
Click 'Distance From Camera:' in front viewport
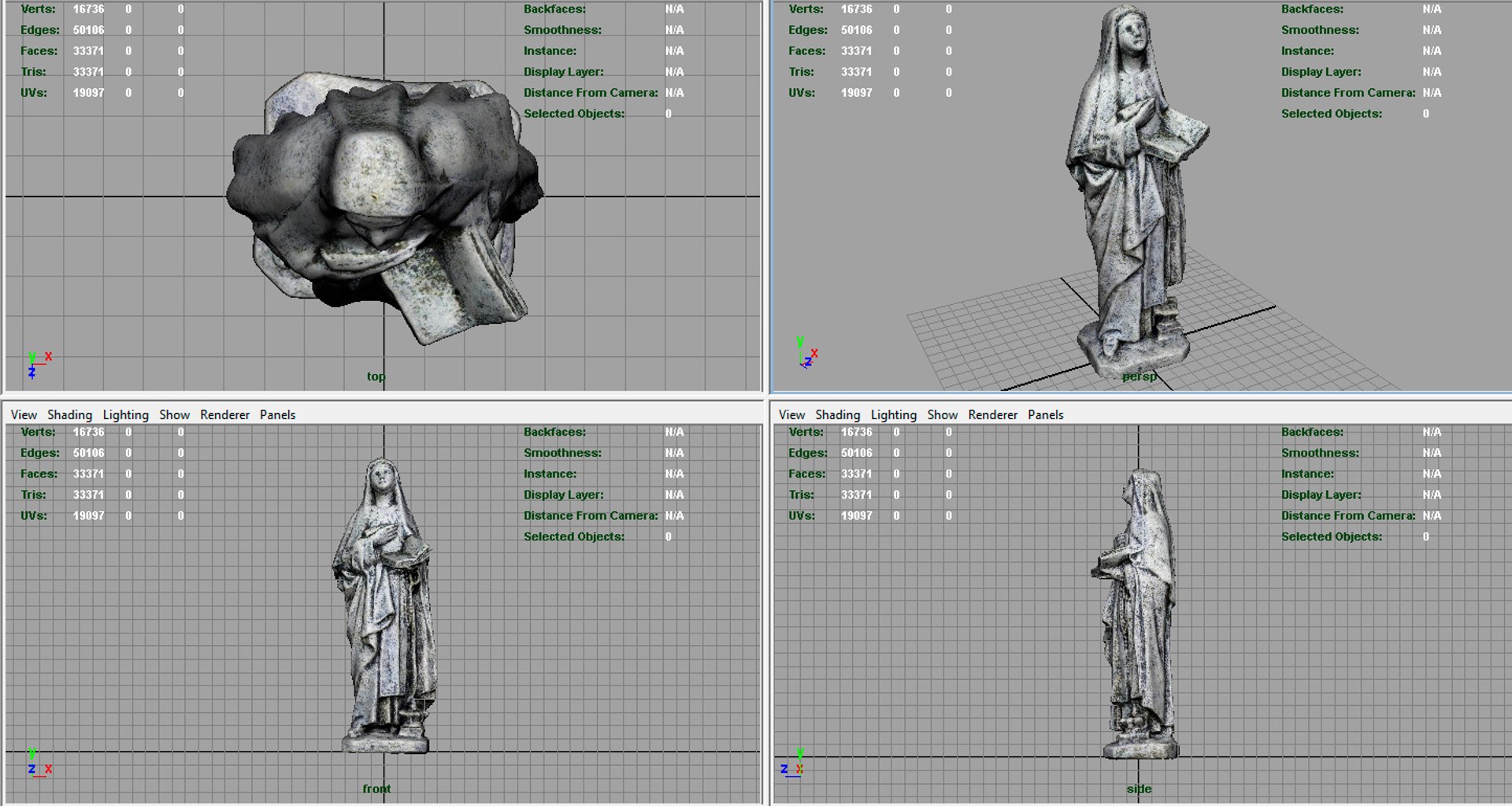click(x=591, y=516)
